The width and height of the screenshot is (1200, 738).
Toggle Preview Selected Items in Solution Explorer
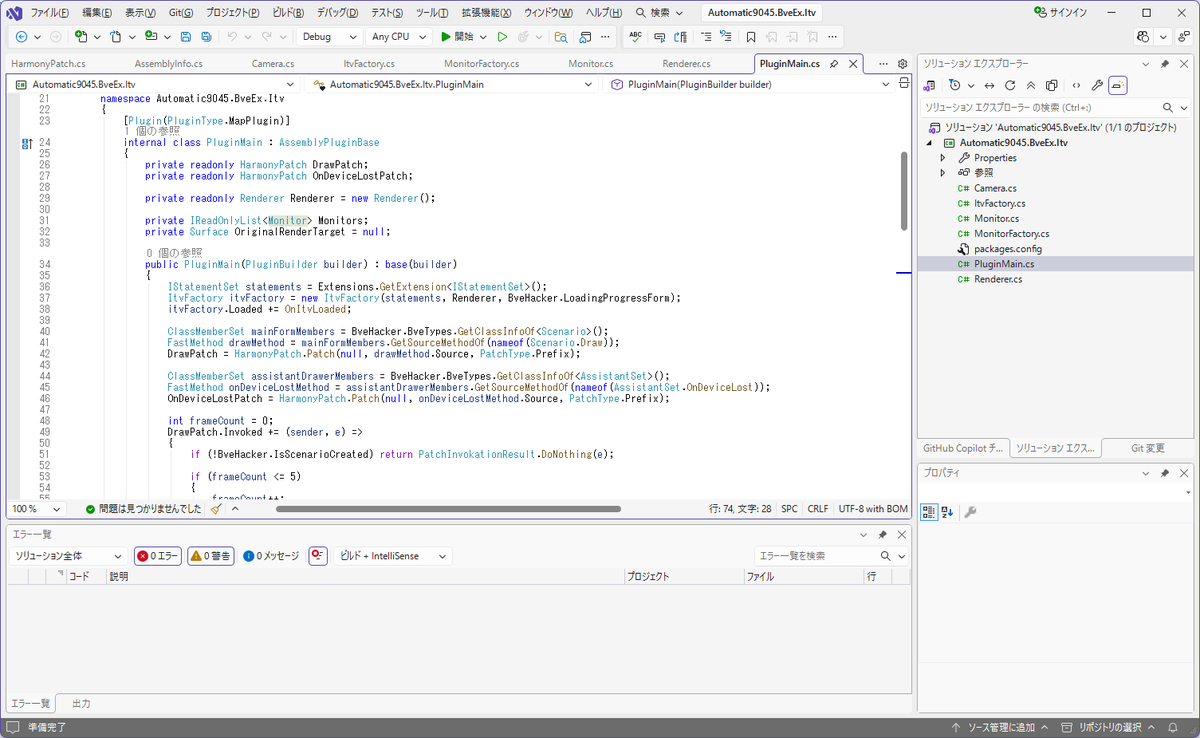pyautogui.click(x=1118, y=85)
